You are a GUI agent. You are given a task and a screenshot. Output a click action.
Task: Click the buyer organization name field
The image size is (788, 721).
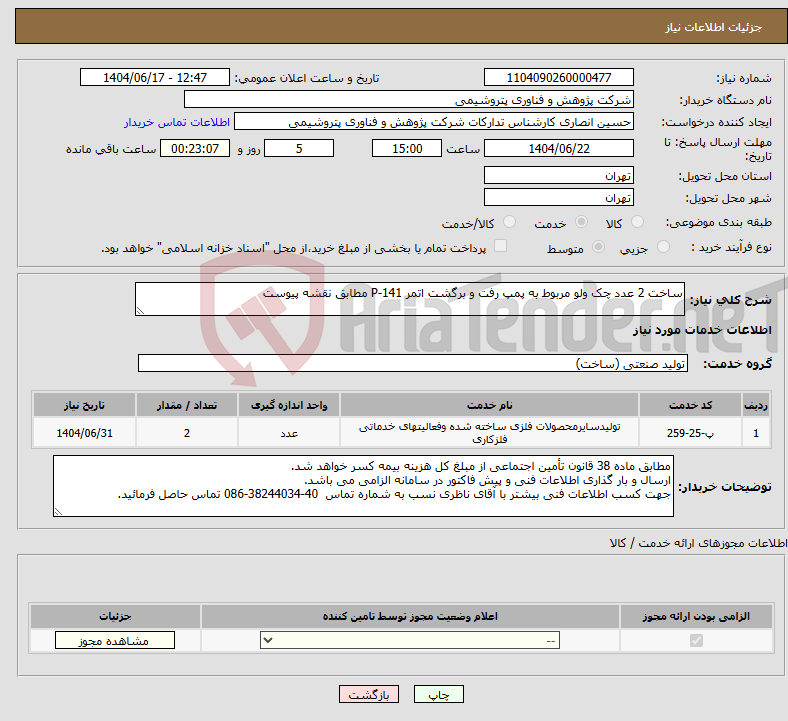pos(409,99)
